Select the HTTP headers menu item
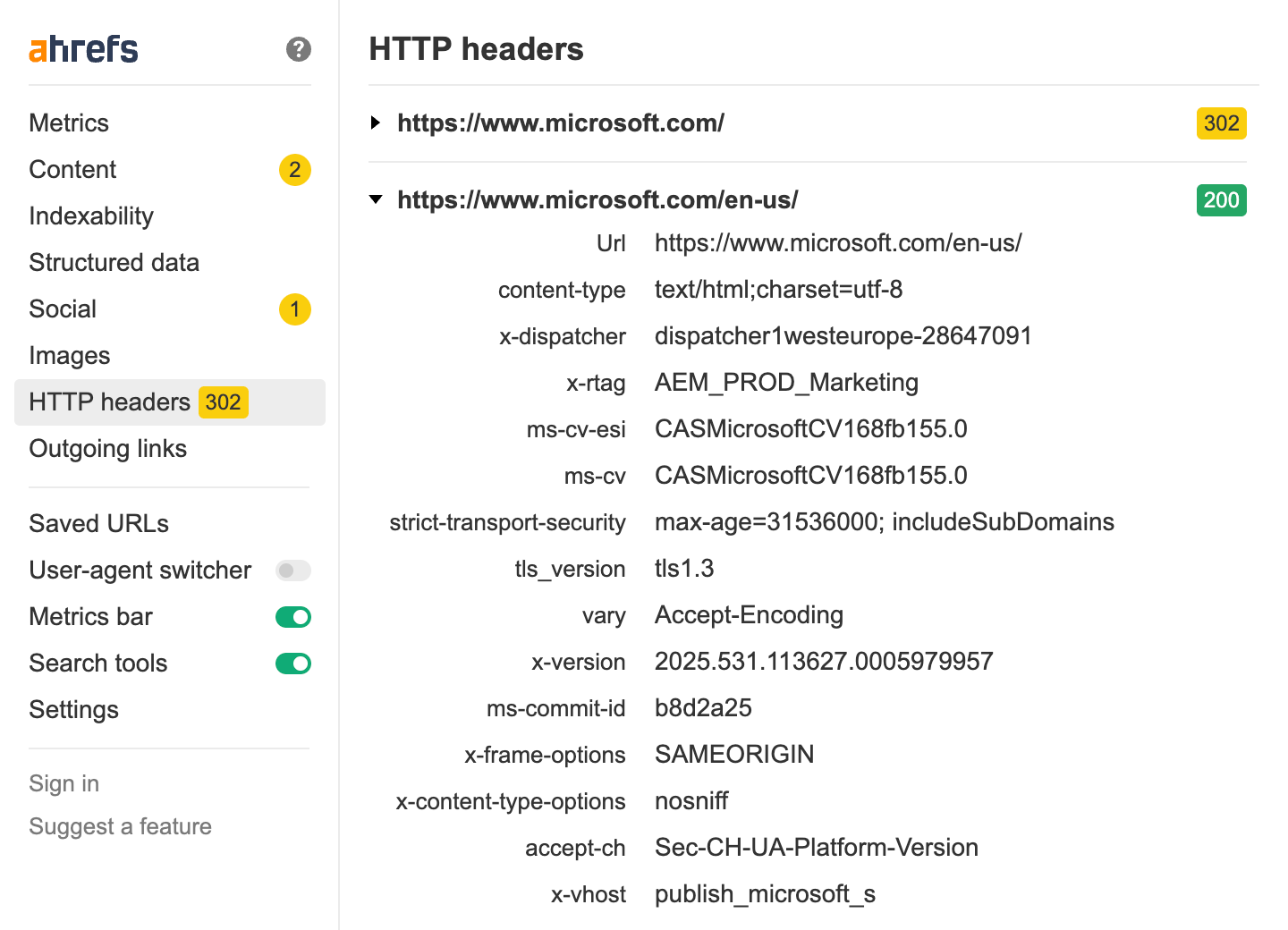 (x=170, y=402)
